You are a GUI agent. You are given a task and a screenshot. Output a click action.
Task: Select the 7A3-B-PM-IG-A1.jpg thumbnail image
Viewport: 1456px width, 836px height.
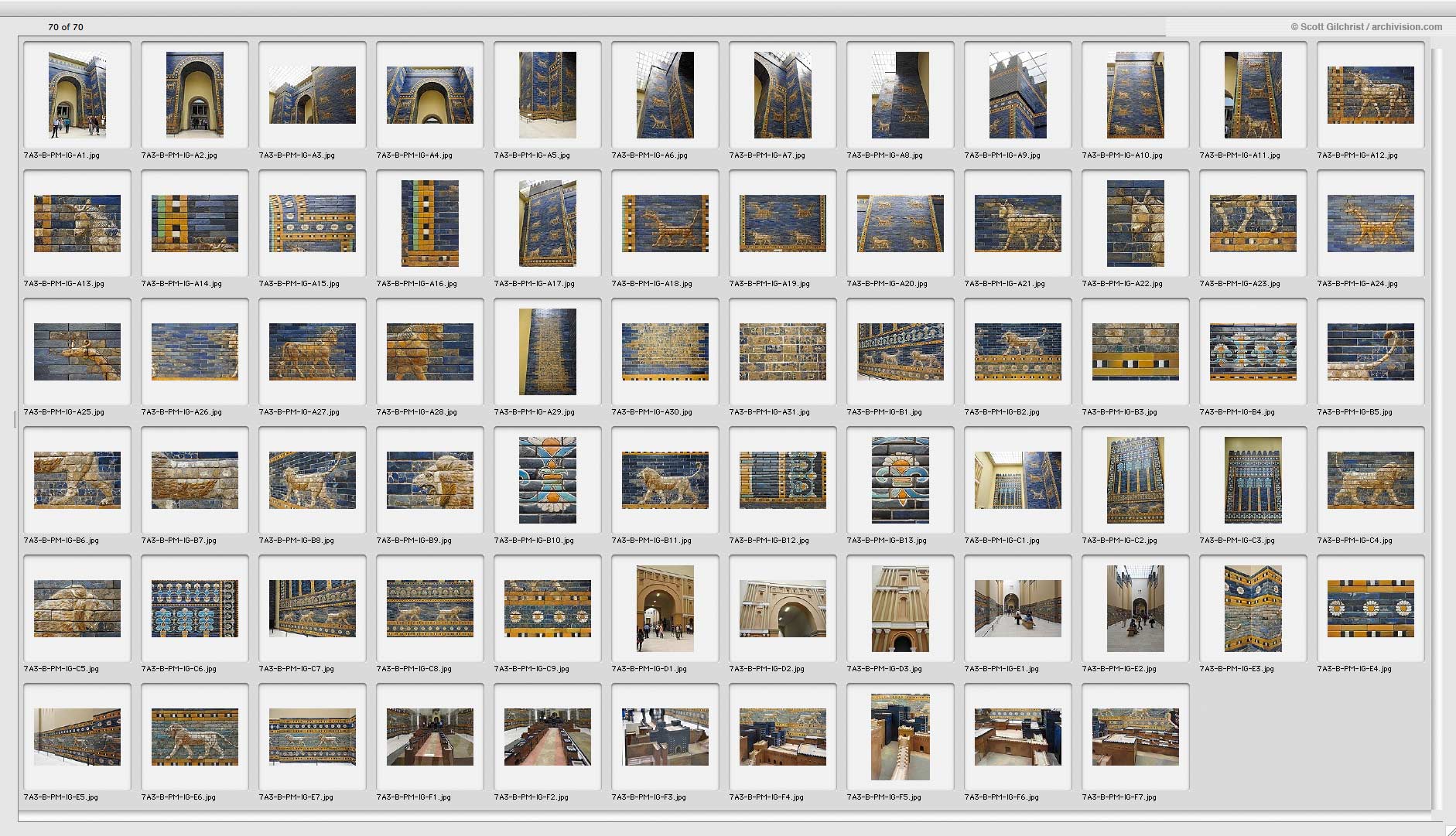tap(77, 95)
